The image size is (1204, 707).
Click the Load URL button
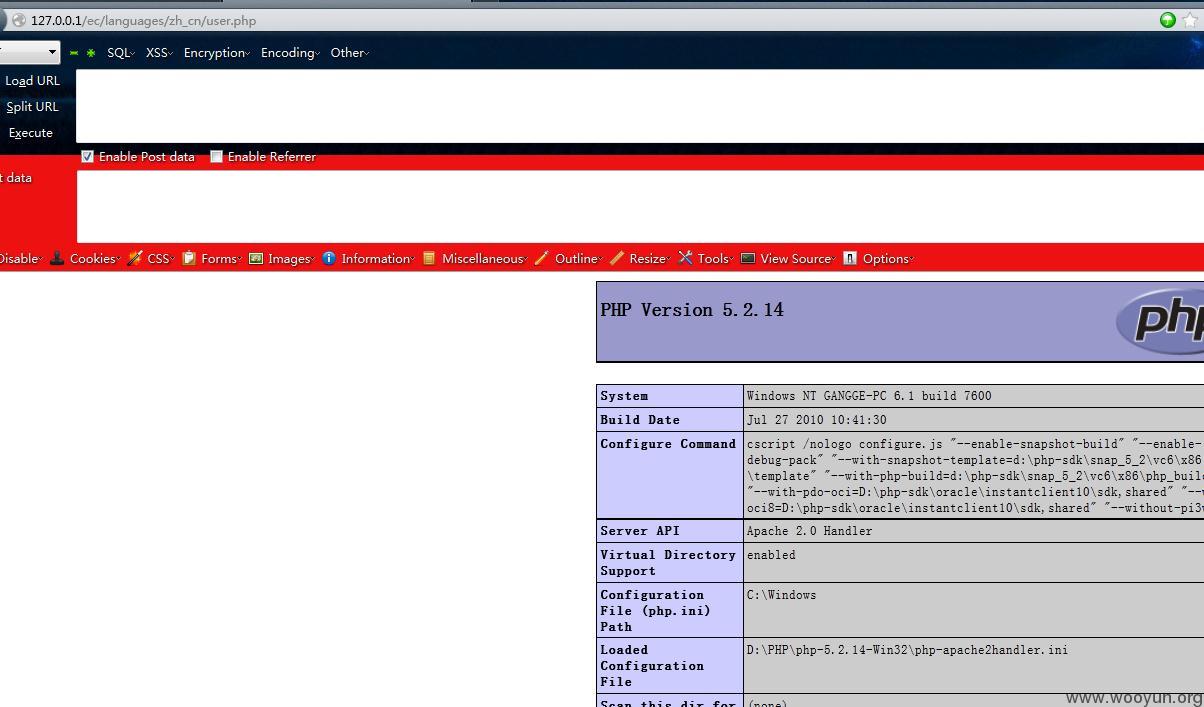click(32, 81)
